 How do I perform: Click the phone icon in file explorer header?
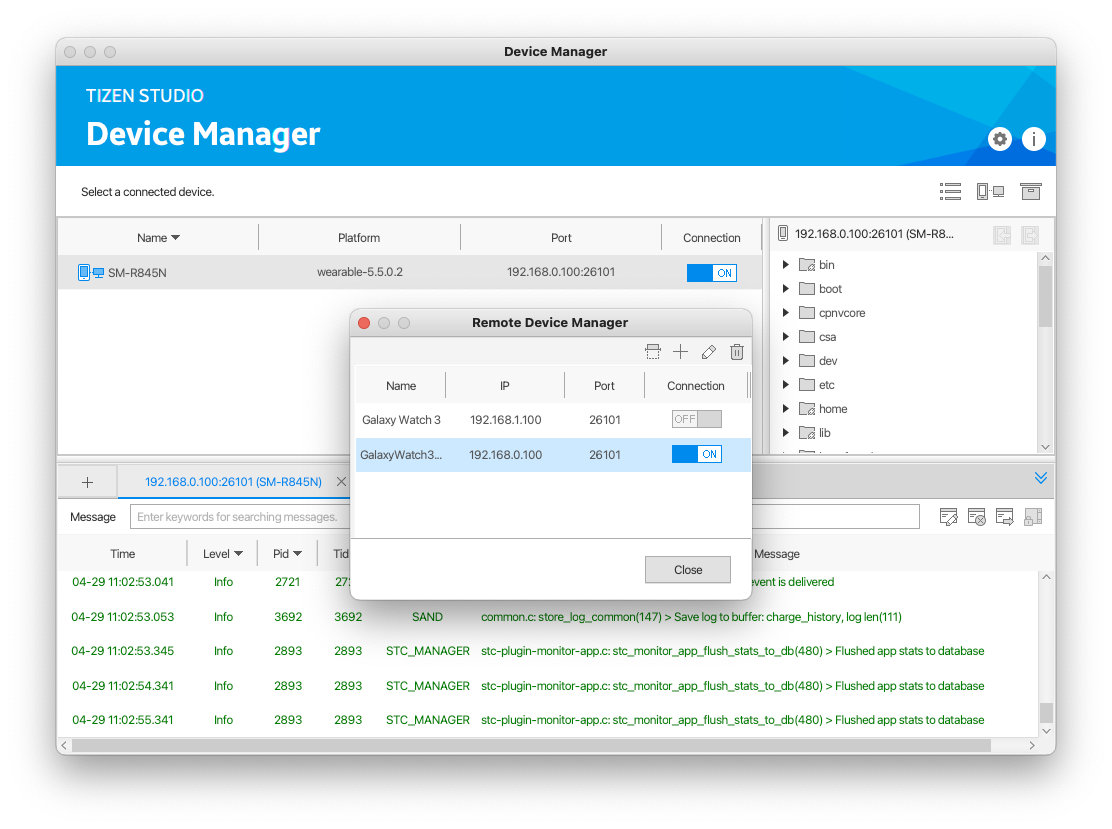click(x=783, y=233)
